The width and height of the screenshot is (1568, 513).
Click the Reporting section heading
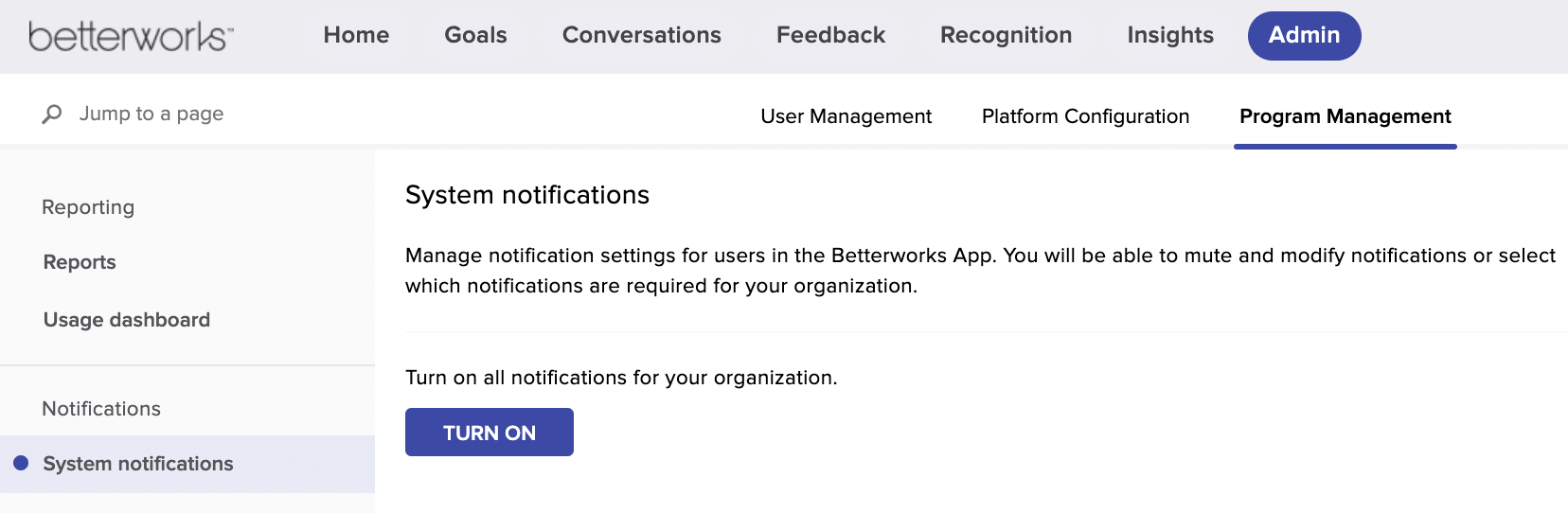[x=88, y=207]
